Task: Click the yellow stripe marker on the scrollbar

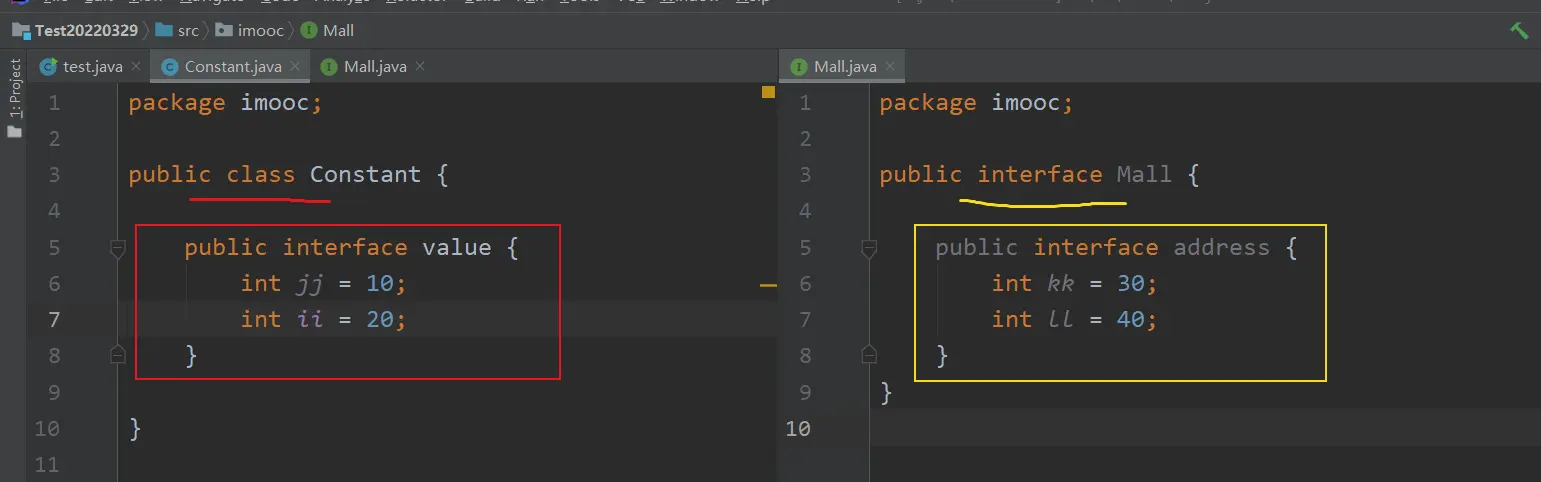Action: [x=768, y=286]
